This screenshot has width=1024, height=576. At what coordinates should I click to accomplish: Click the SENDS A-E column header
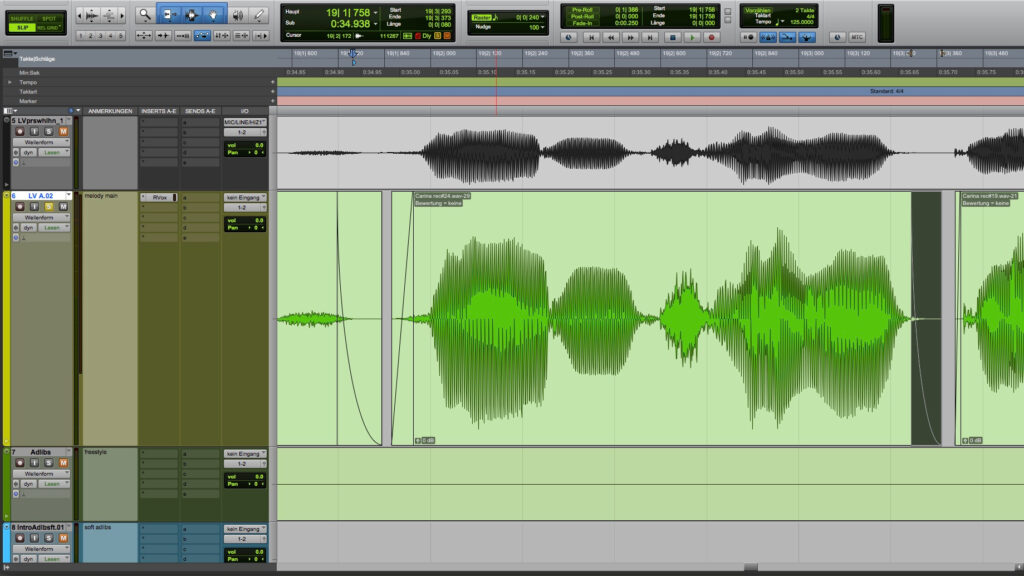coord(200,111)
